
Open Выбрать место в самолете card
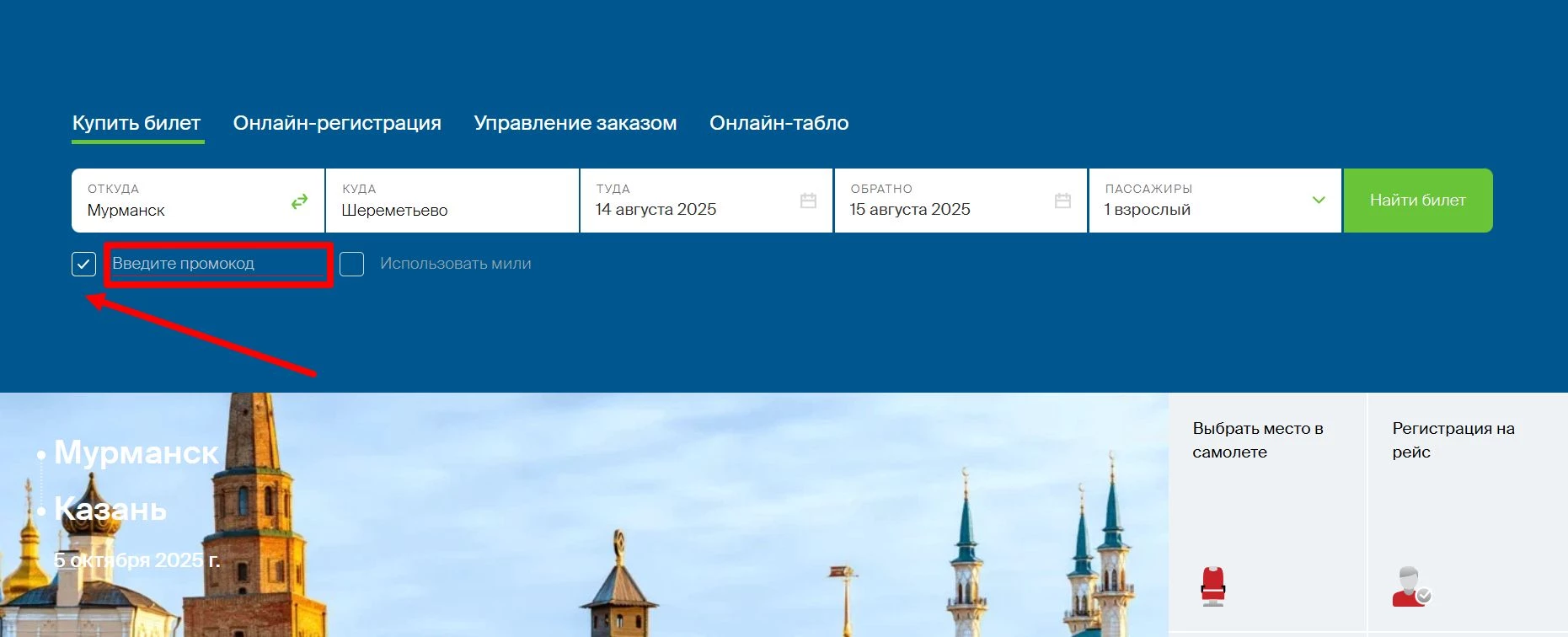point(1267,514)
